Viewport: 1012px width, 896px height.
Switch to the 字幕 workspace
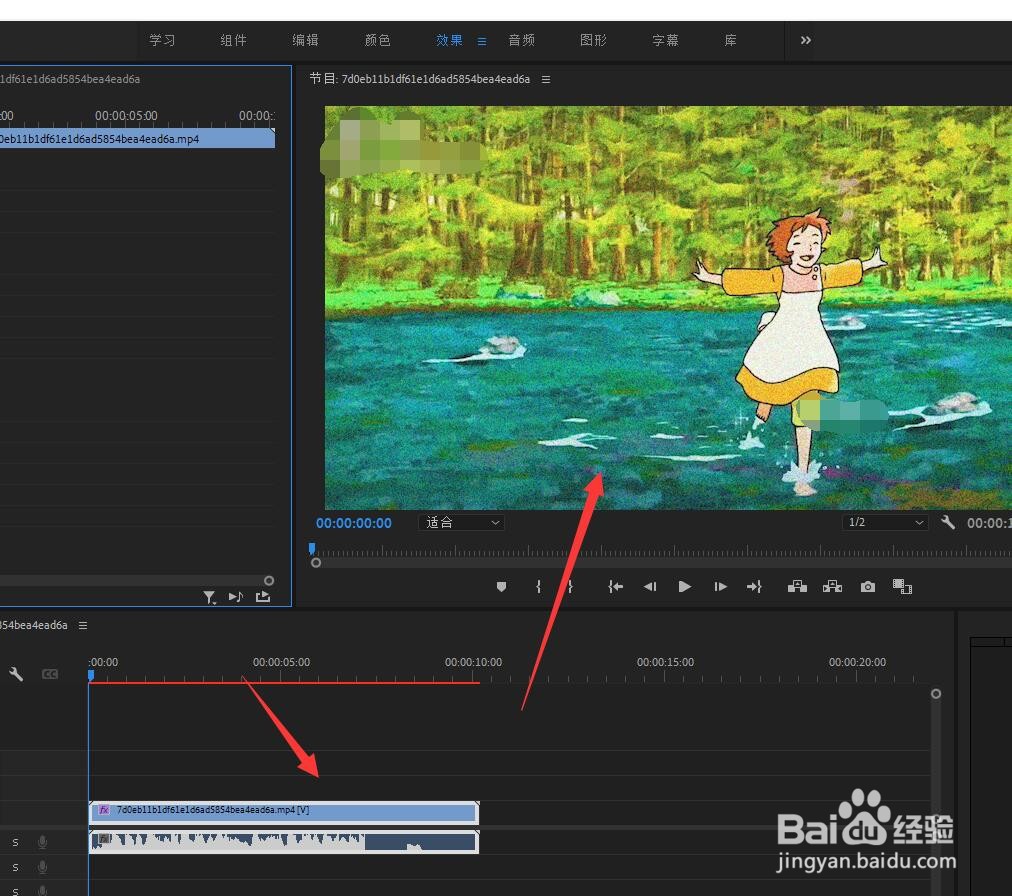tap(665, 40)
